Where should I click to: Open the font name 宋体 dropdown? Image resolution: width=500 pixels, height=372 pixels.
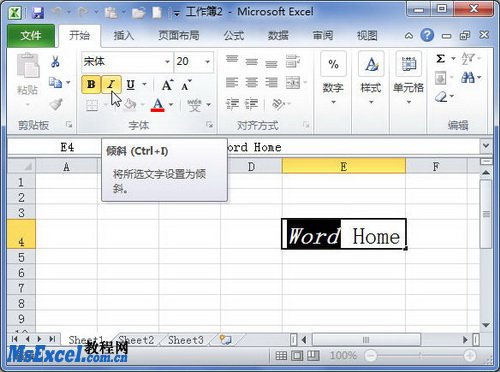pos(167,62)
